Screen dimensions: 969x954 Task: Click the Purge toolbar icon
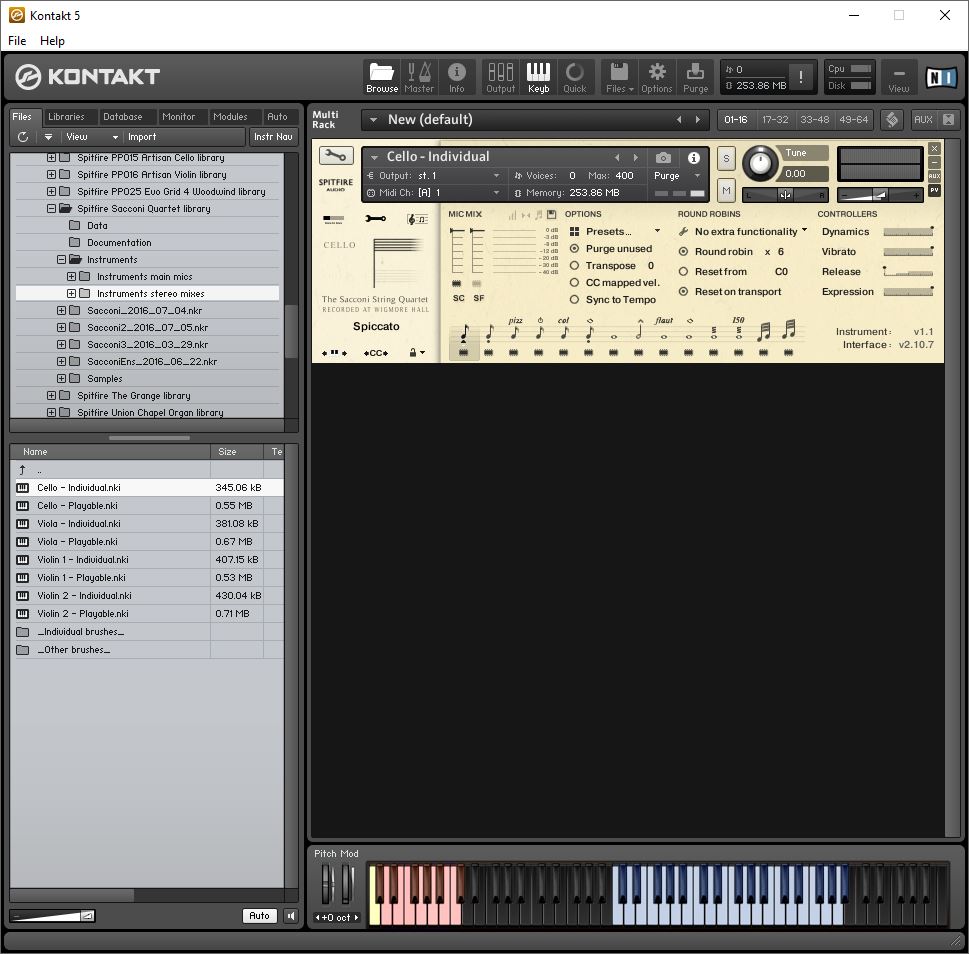[695, 77]
